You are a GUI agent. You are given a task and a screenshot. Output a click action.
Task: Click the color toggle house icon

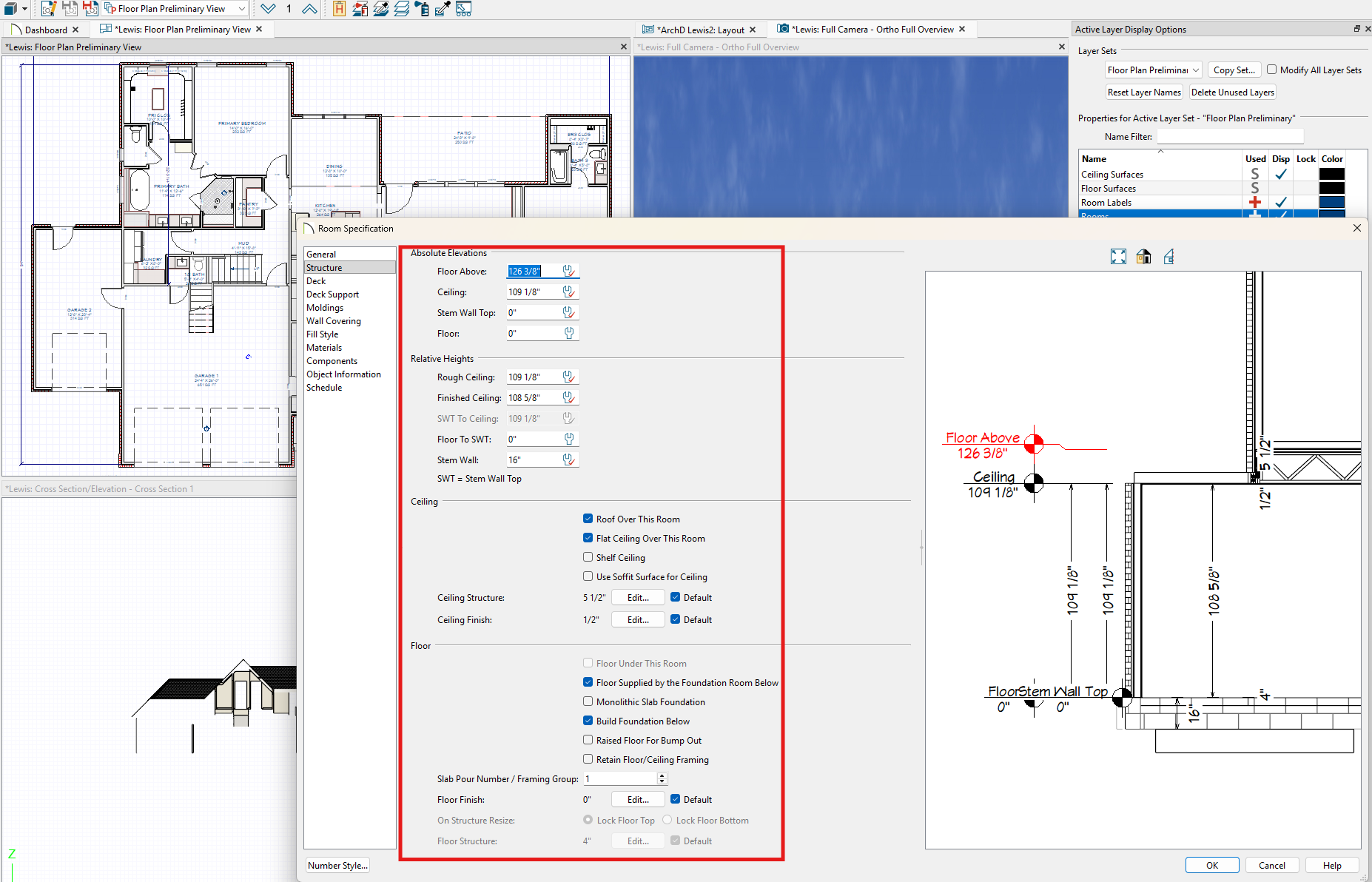tap(1143, 257)
